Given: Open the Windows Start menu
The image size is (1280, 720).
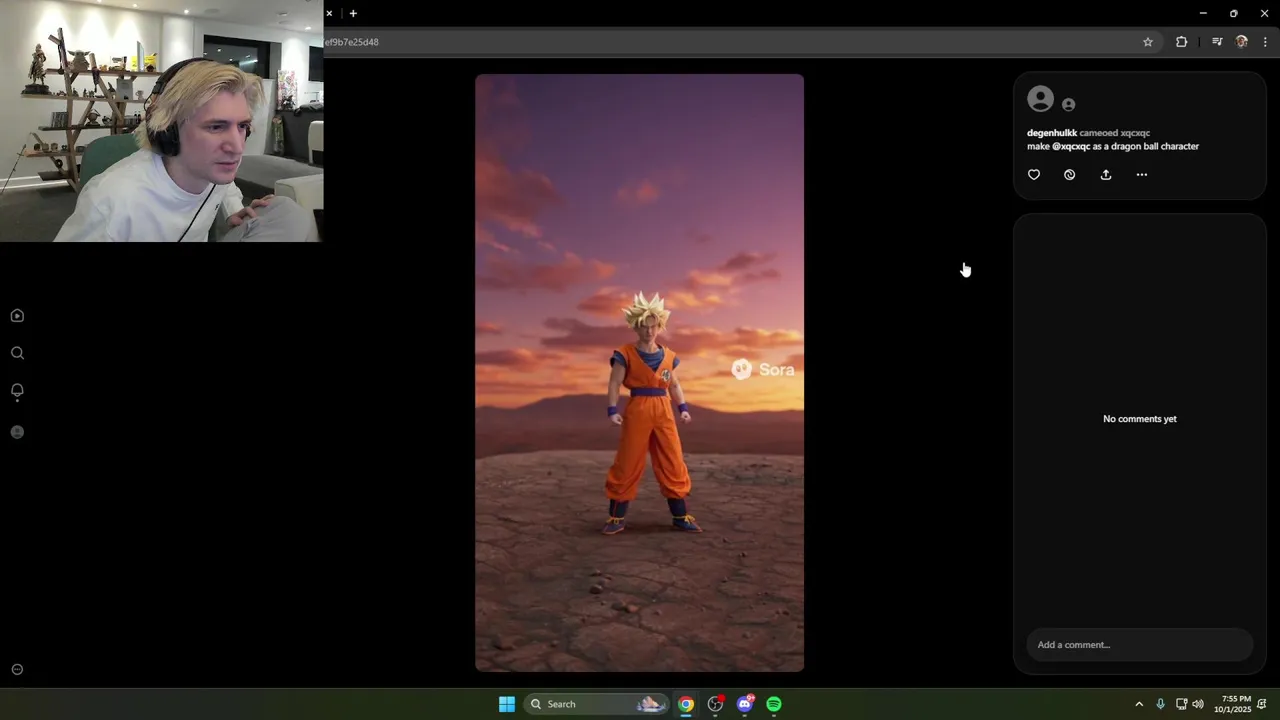Looking at the screenshot, I should [507, 704].
